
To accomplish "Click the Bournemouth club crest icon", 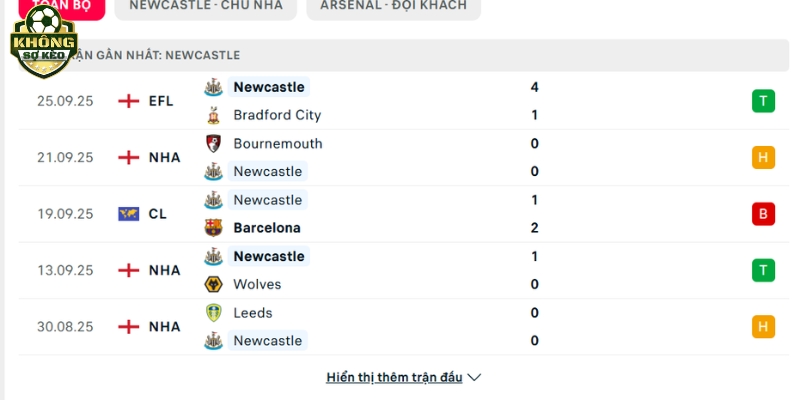I will point(213,143).
